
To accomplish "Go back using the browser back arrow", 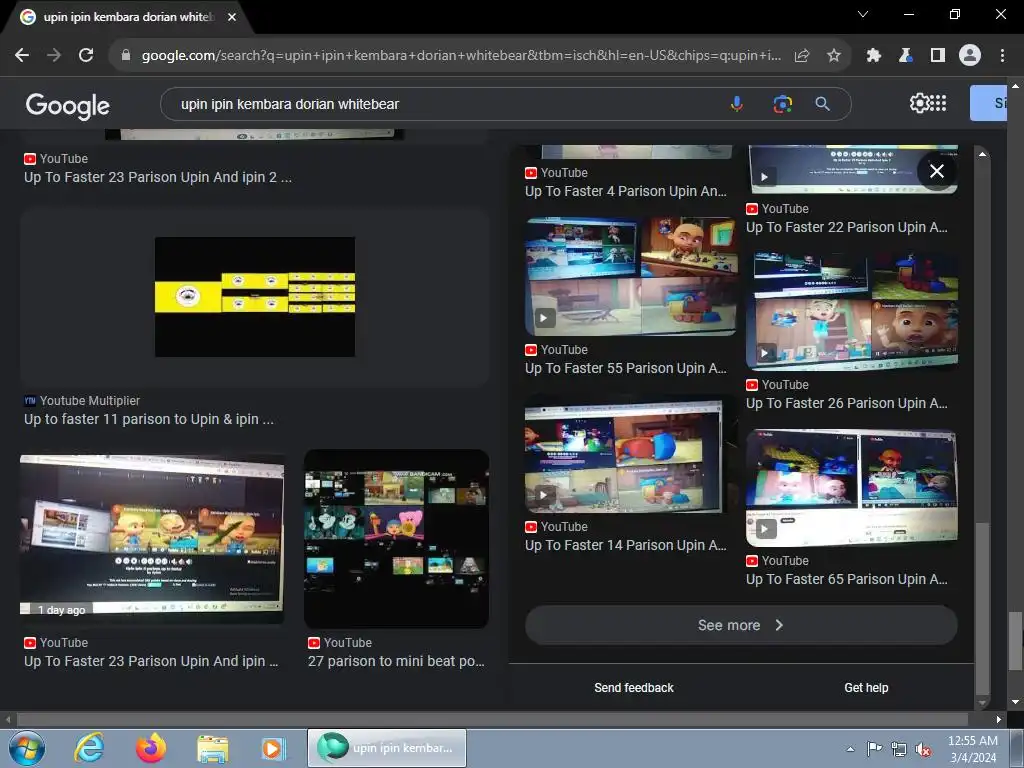I will pos(22,56).
